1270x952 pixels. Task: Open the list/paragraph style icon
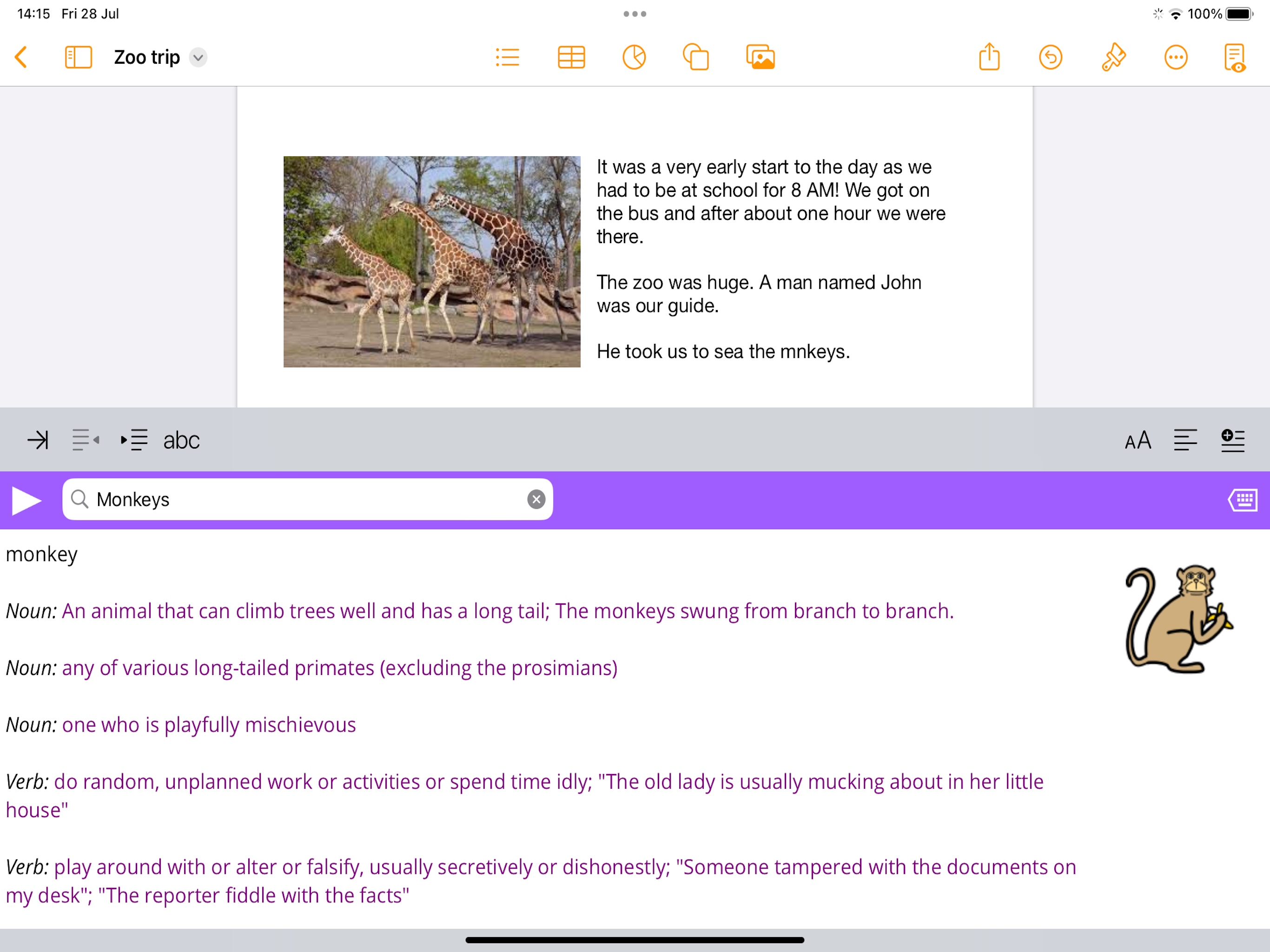pos(508,58)
